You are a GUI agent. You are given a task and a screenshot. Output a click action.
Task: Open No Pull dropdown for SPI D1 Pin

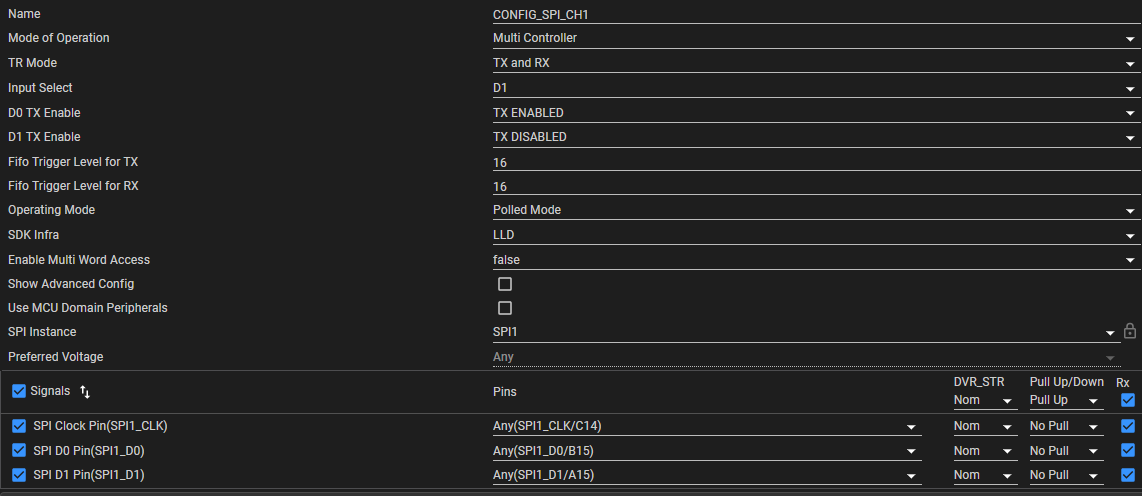click(1066, 476)
